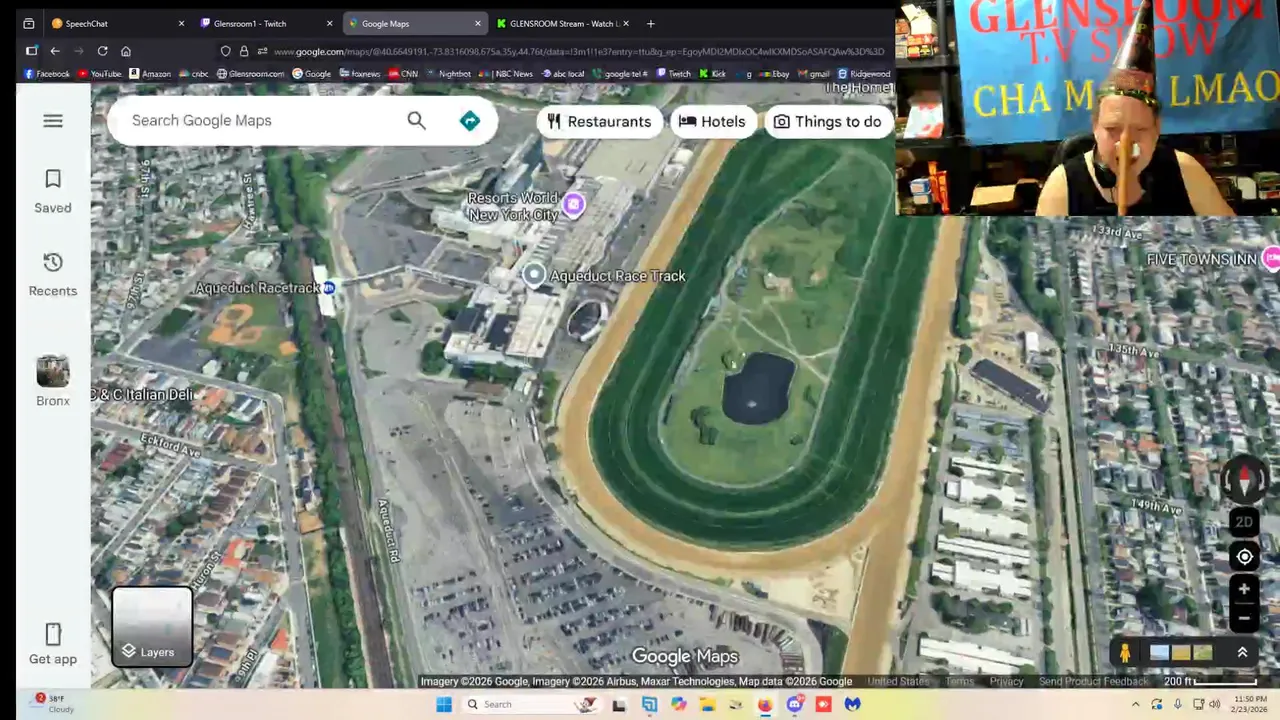Go to browser home page
The image size is (1280, 720).
(x=126, y=51)
